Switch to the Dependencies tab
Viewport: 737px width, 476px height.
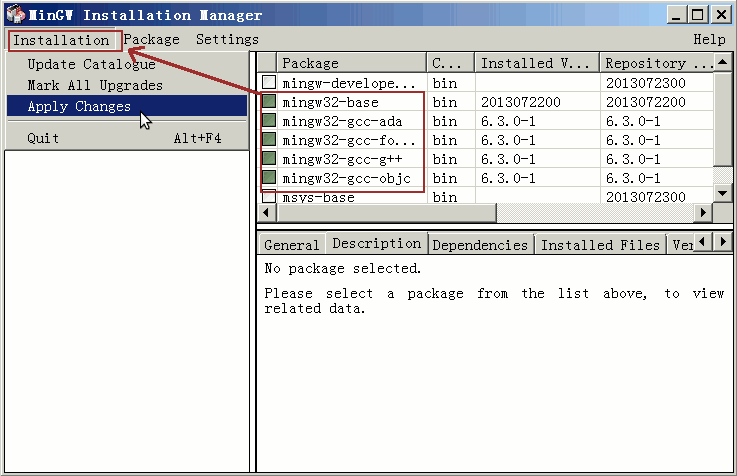pos(480,245)
